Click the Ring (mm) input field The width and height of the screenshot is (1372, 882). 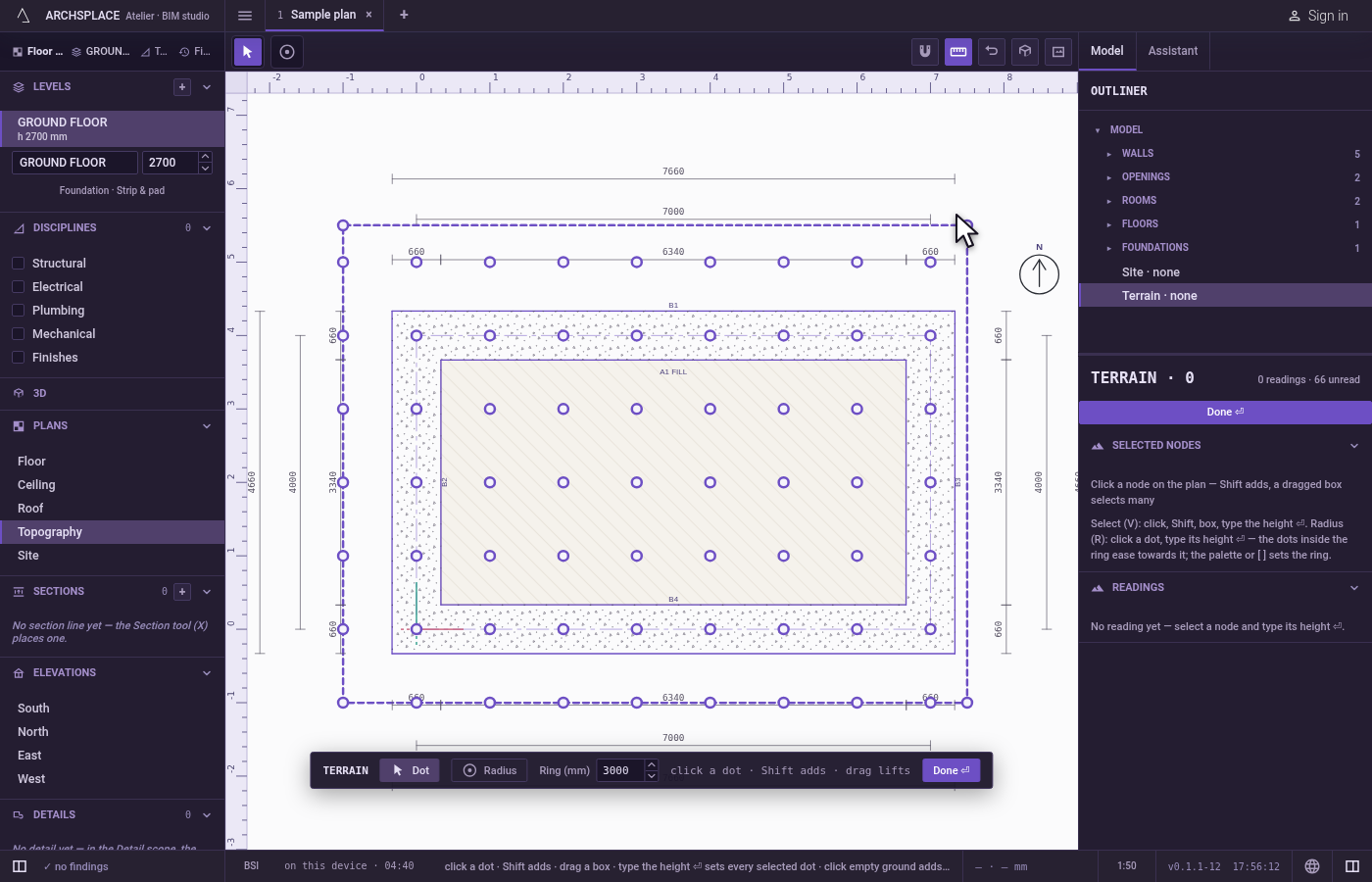[x=620, y=770]
